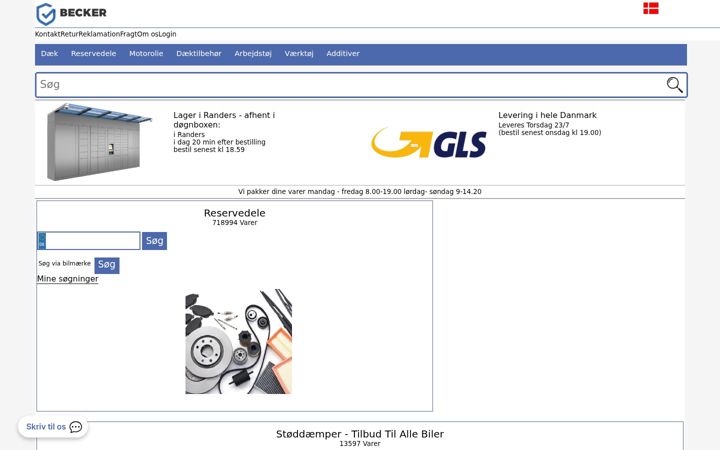The width and height of the screenshot is (720, 450).
Task: Open the Dæktilbehør menu item
Action: tap(199, 54)
